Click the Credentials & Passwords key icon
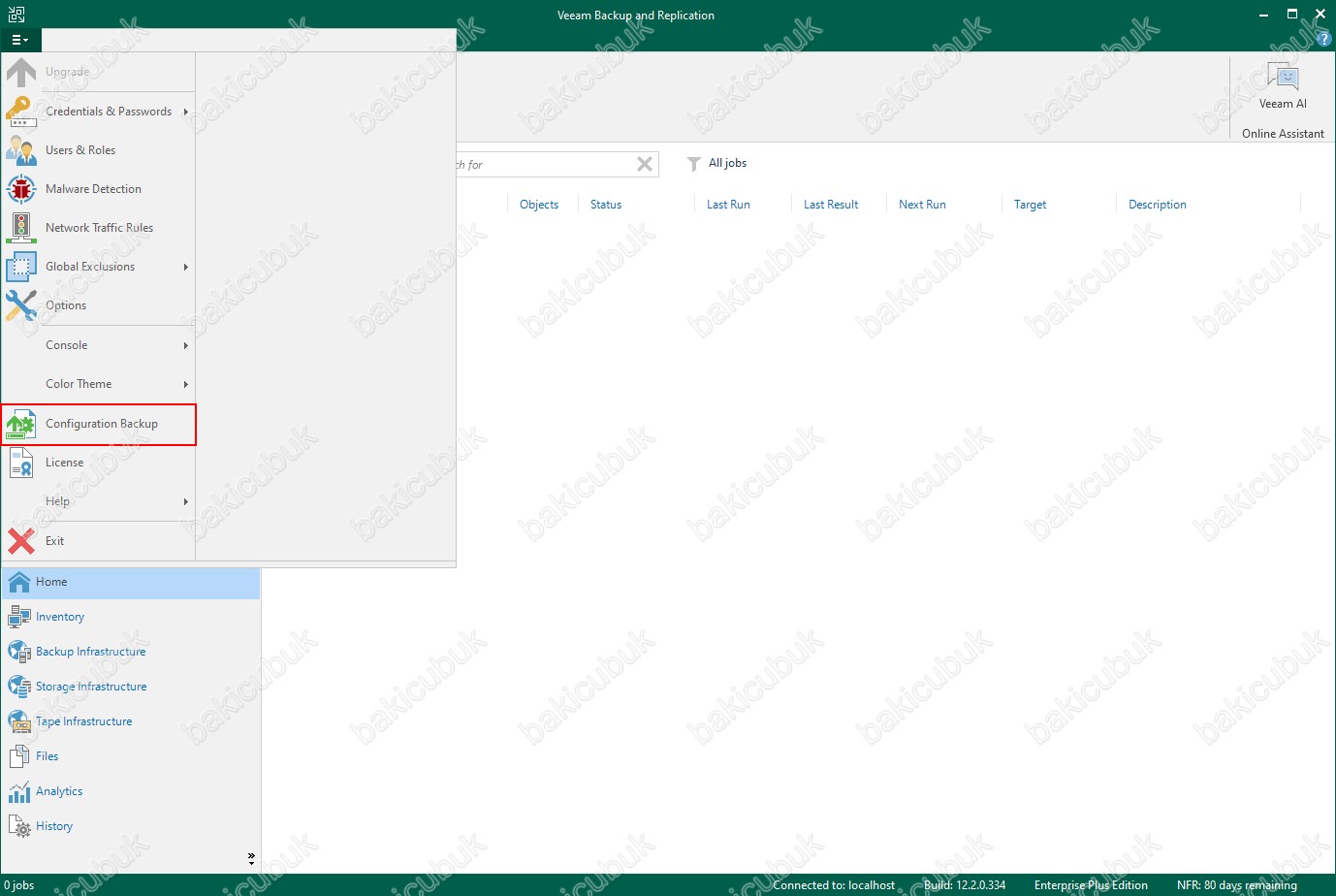 click(20, 112)
